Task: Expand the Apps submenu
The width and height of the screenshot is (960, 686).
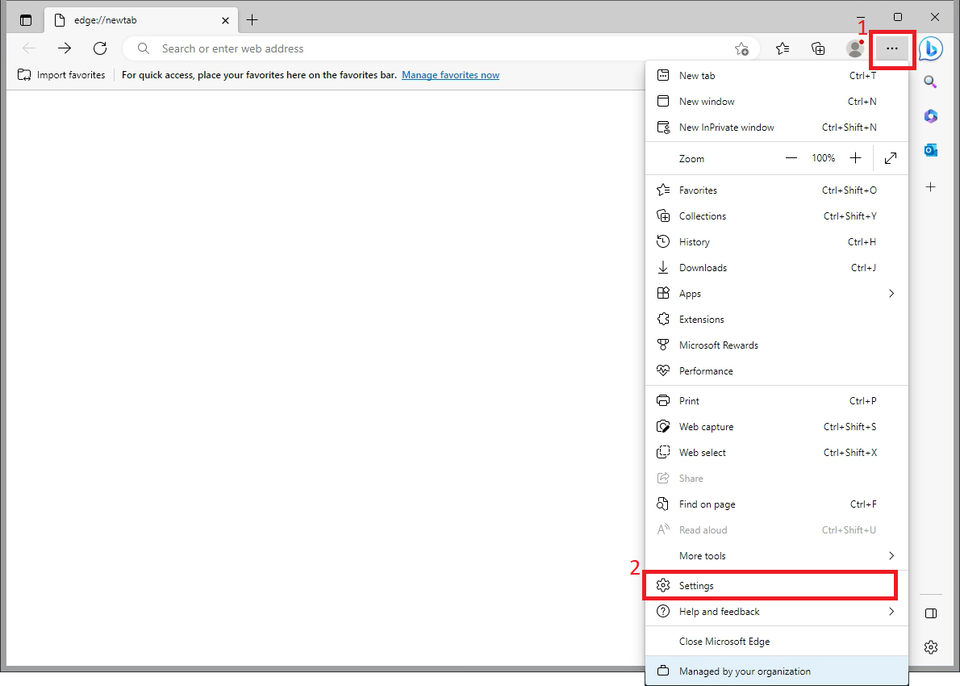Action: click(x=890, y=294)
